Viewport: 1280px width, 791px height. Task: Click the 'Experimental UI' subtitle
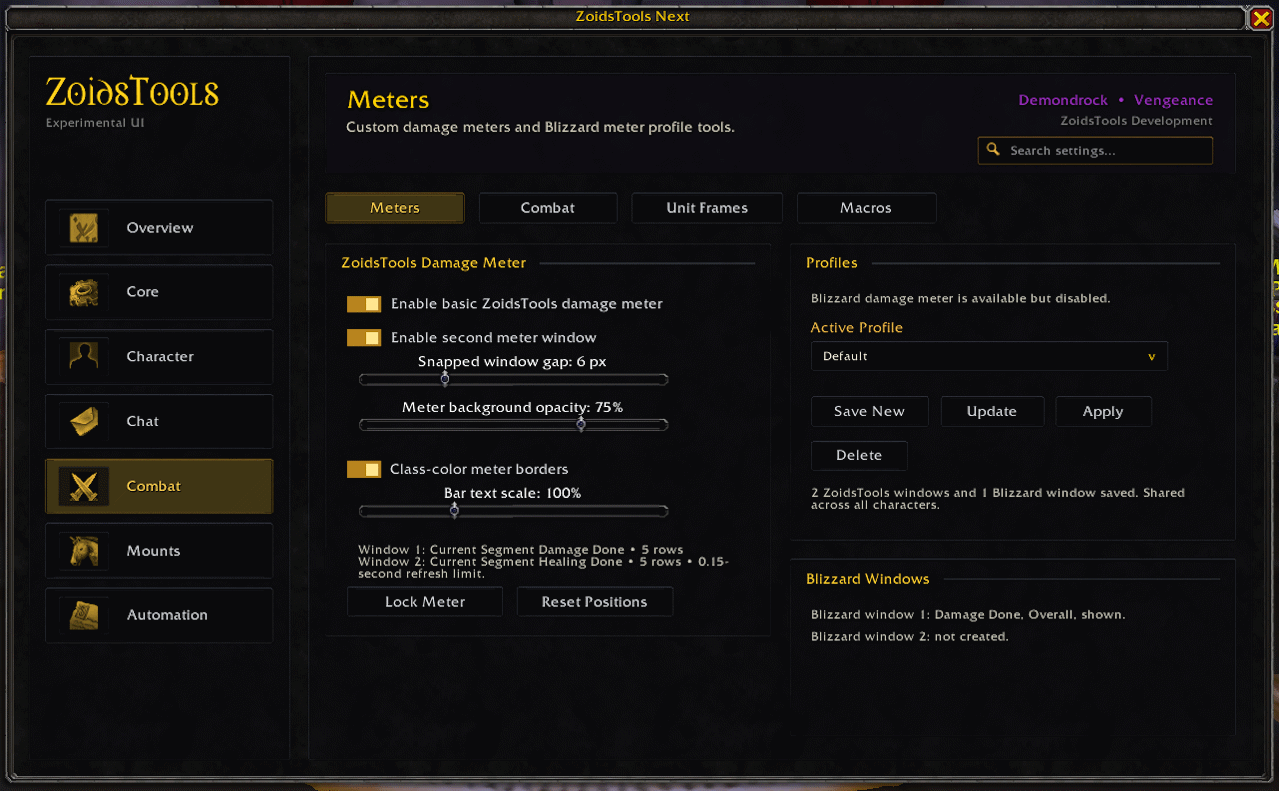95,123
